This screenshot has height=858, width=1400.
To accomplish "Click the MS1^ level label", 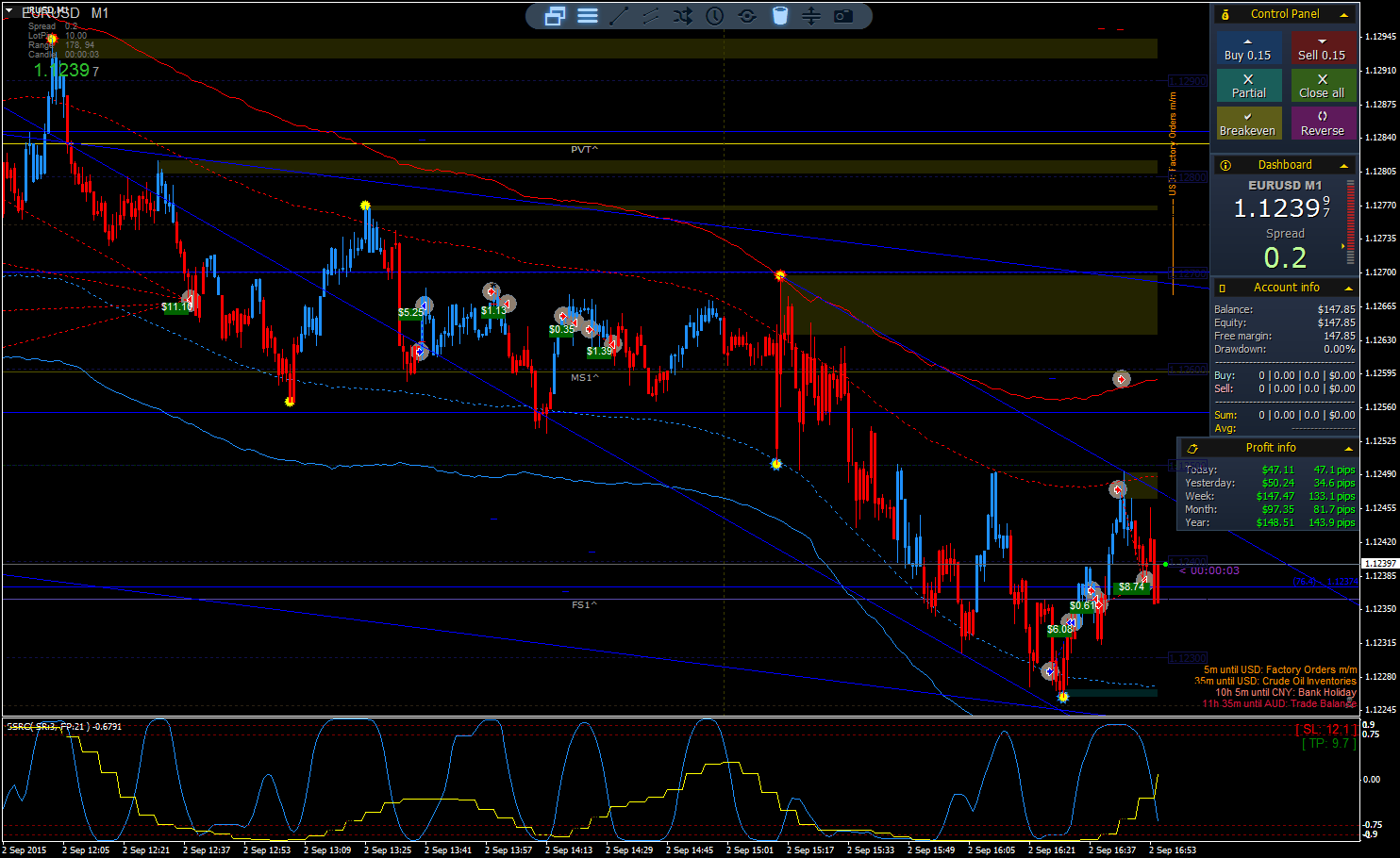I will coord(584,377).
